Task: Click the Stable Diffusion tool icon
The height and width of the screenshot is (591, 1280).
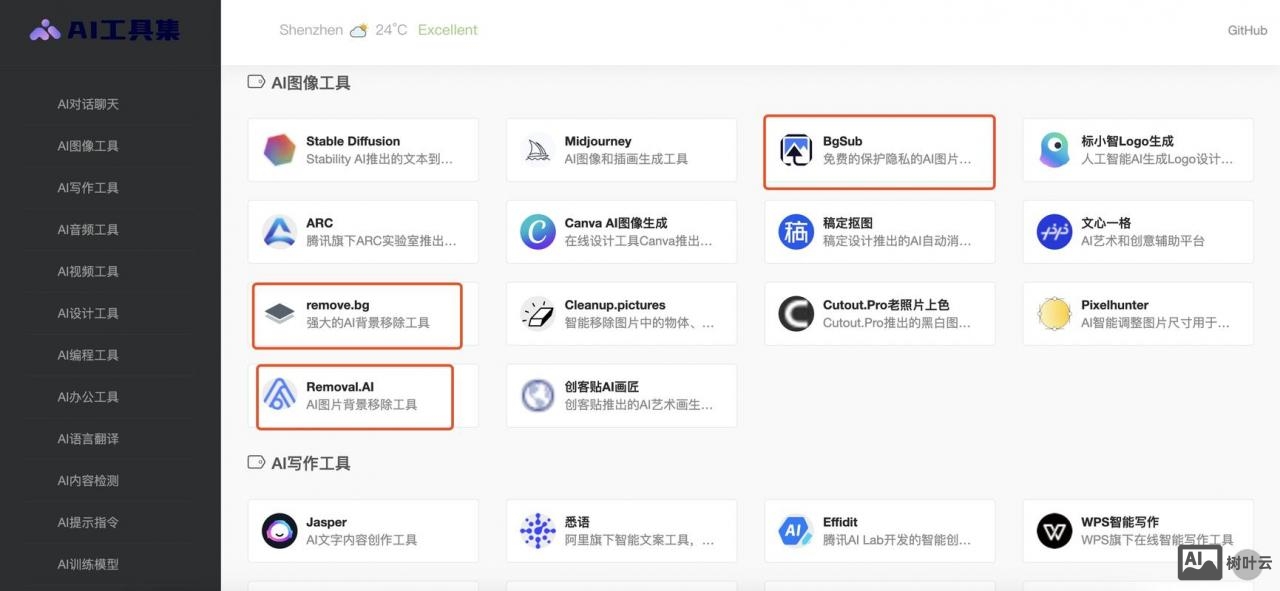Action: point(280,148)
